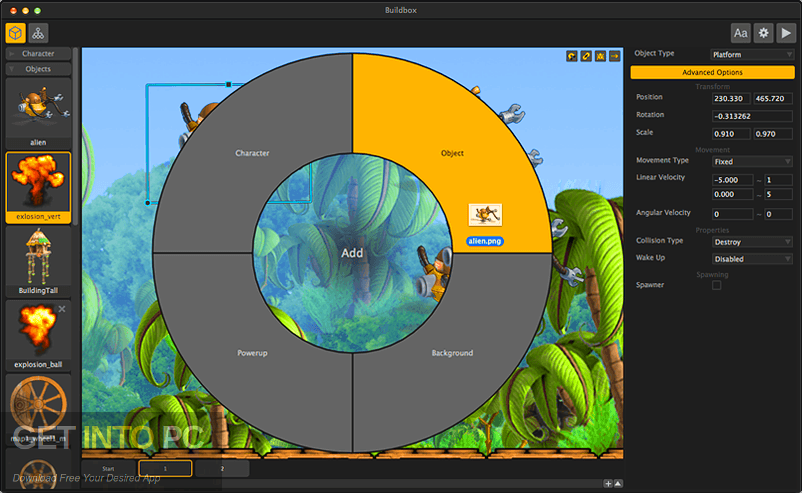Click the asset sidebar vertical scrollbar

pos(76,136)
